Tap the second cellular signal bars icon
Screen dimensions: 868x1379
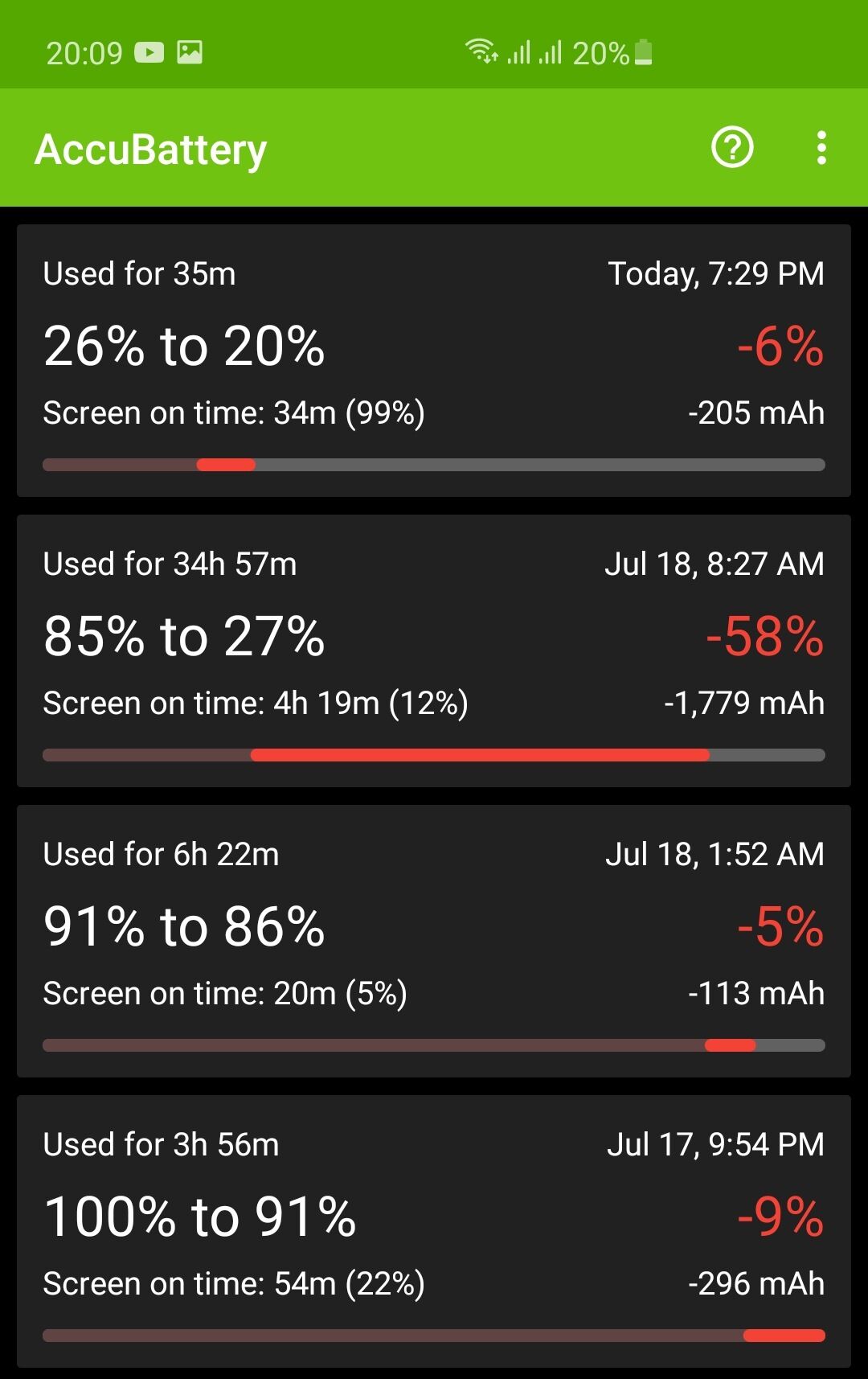pyautogui.click(x=551, y=52)
